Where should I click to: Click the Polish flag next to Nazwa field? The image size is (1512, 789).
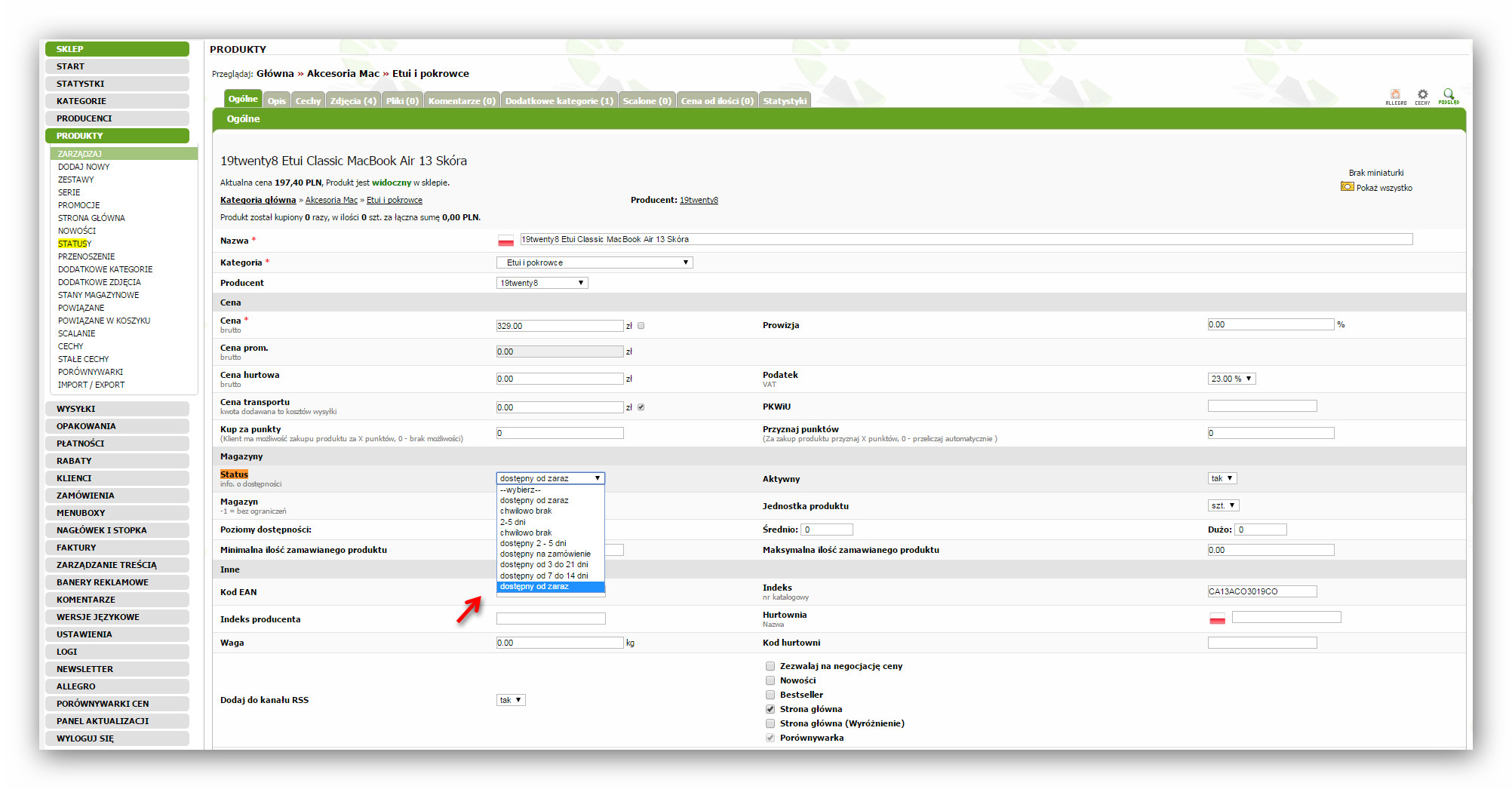(506, 241)
